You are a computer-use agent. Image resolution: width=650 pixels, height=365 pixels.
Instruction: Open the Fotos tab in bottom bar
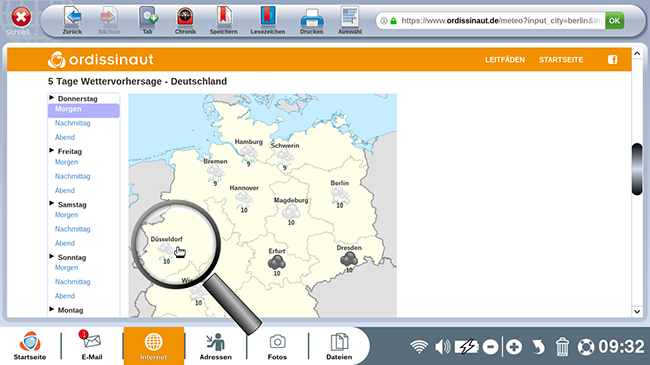(x=277, y=345)
